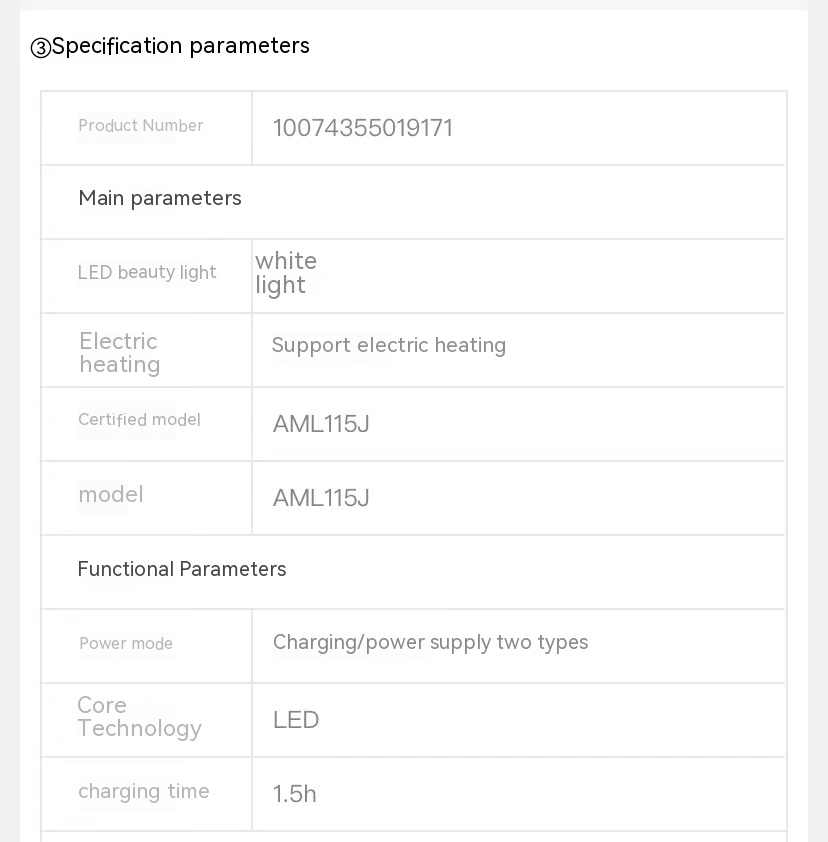Click the Functional Parameters section header
The width and height of the screenshot is (828, 842).
coord(182,569)
